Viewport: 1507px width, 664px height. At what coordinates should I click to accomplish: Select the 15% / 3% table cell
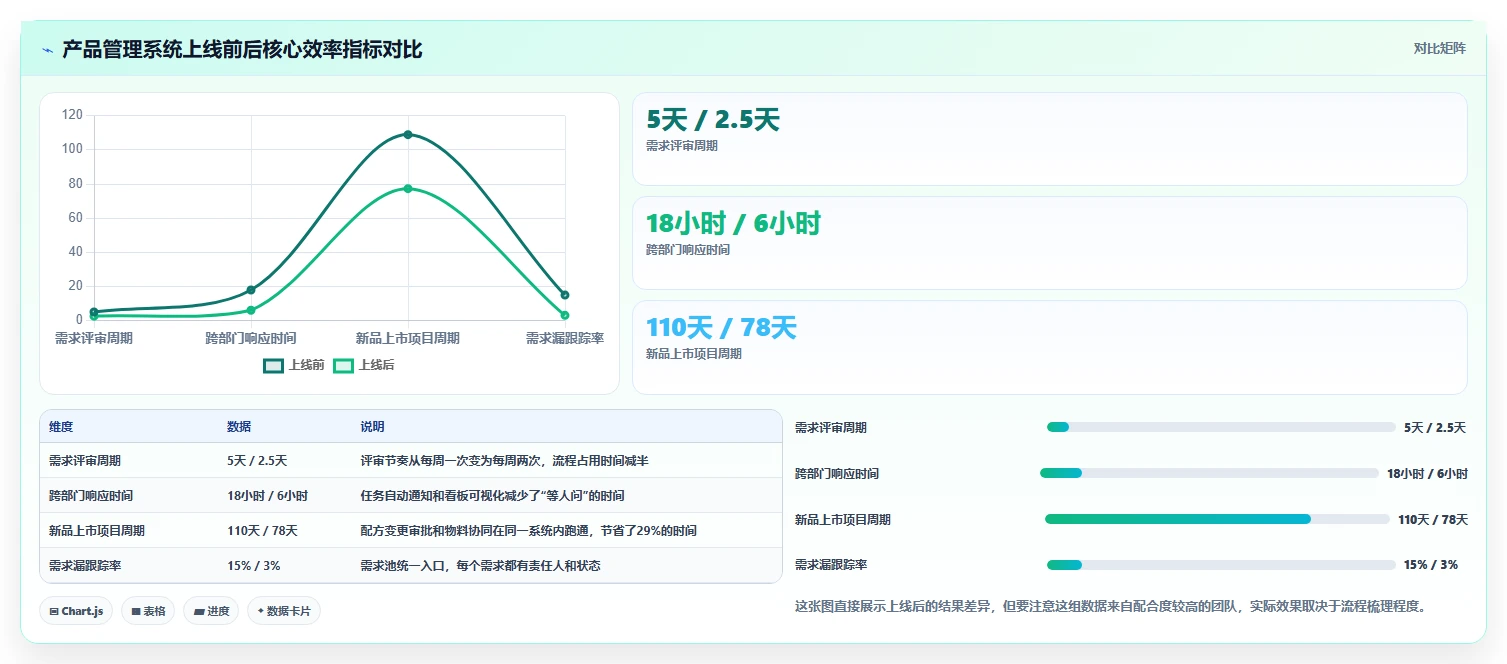click(254, 566)
